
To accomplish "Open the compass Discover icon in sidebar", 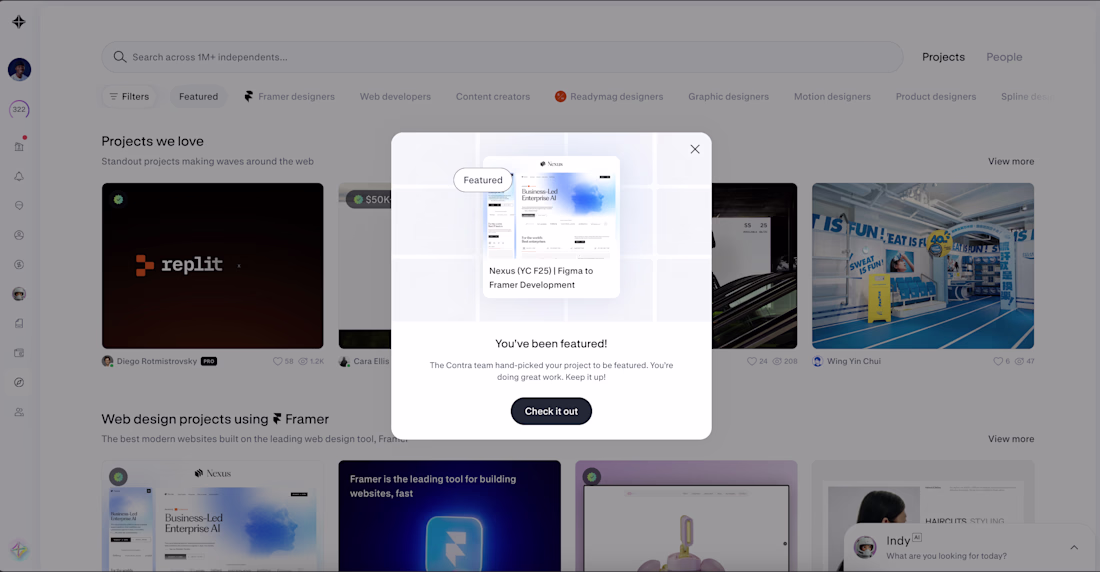I will tap(19, 383).
